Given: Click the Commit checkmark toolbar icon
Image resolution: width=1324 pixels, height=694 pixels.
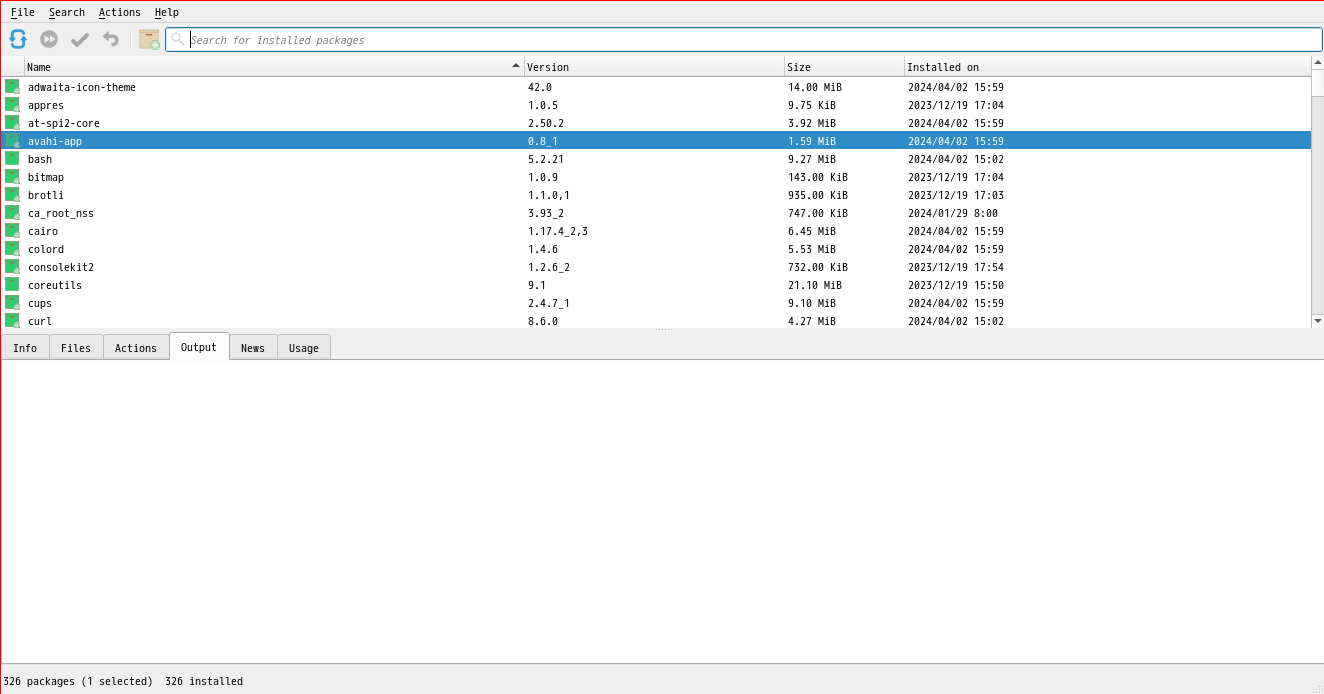Looking at the screenshot, I should pyautogui.click(x=80, y=39).
